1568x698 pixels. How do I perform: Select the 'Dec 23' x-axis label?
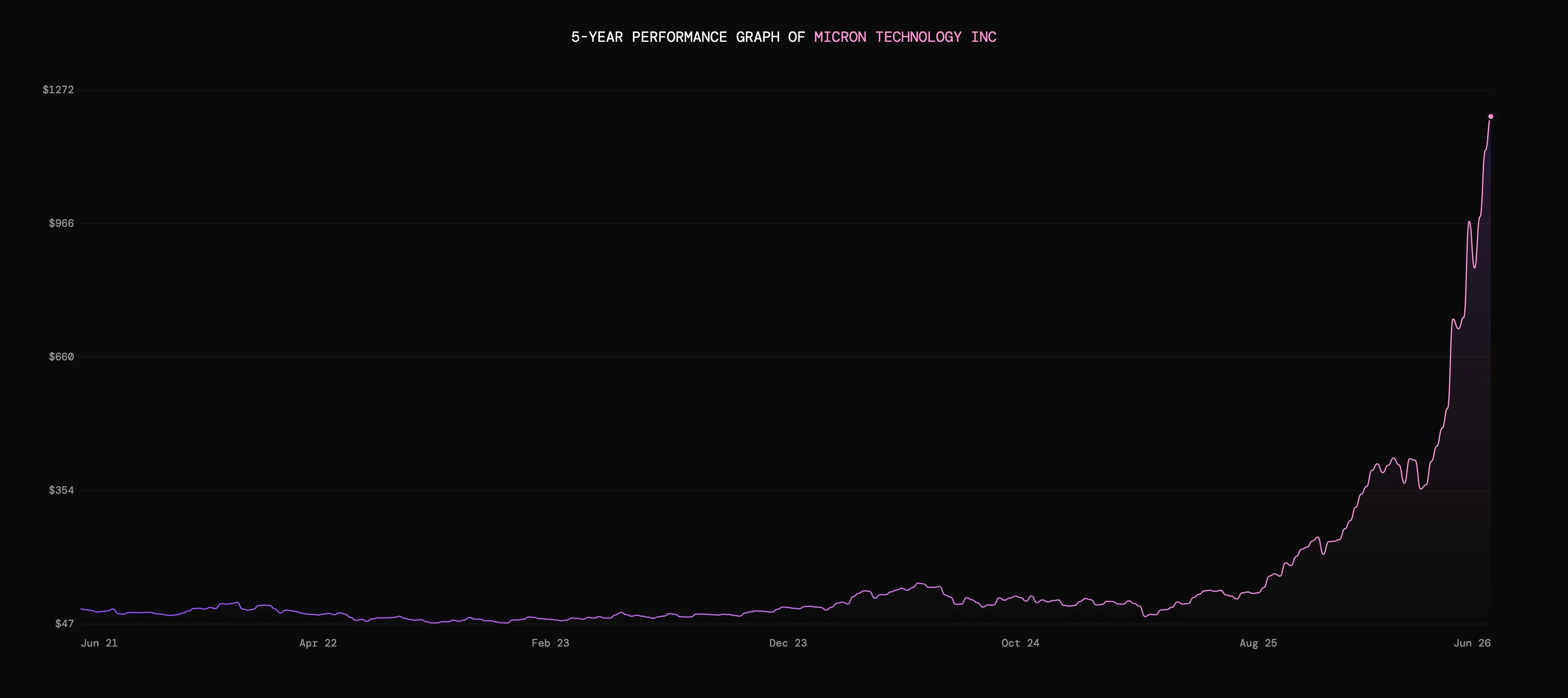788,643
